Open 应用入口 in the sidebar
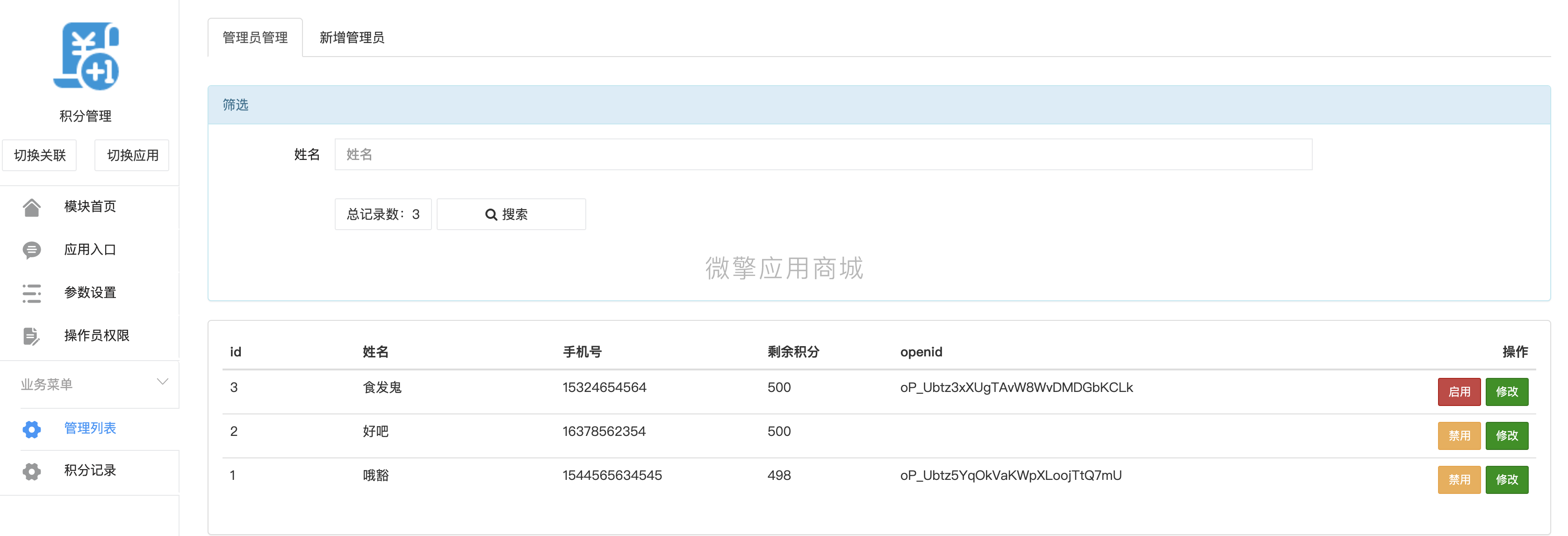Viewport: 1568px width, 536px height. click(x=90, y=250)
